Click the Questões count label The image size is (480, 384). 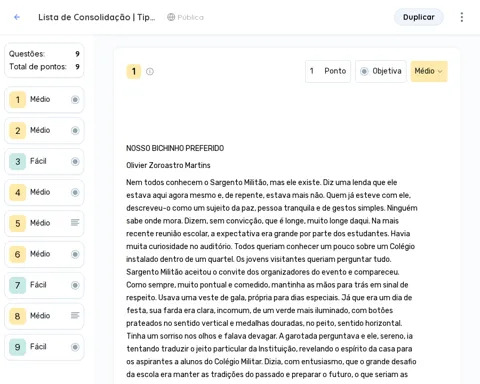27,54
